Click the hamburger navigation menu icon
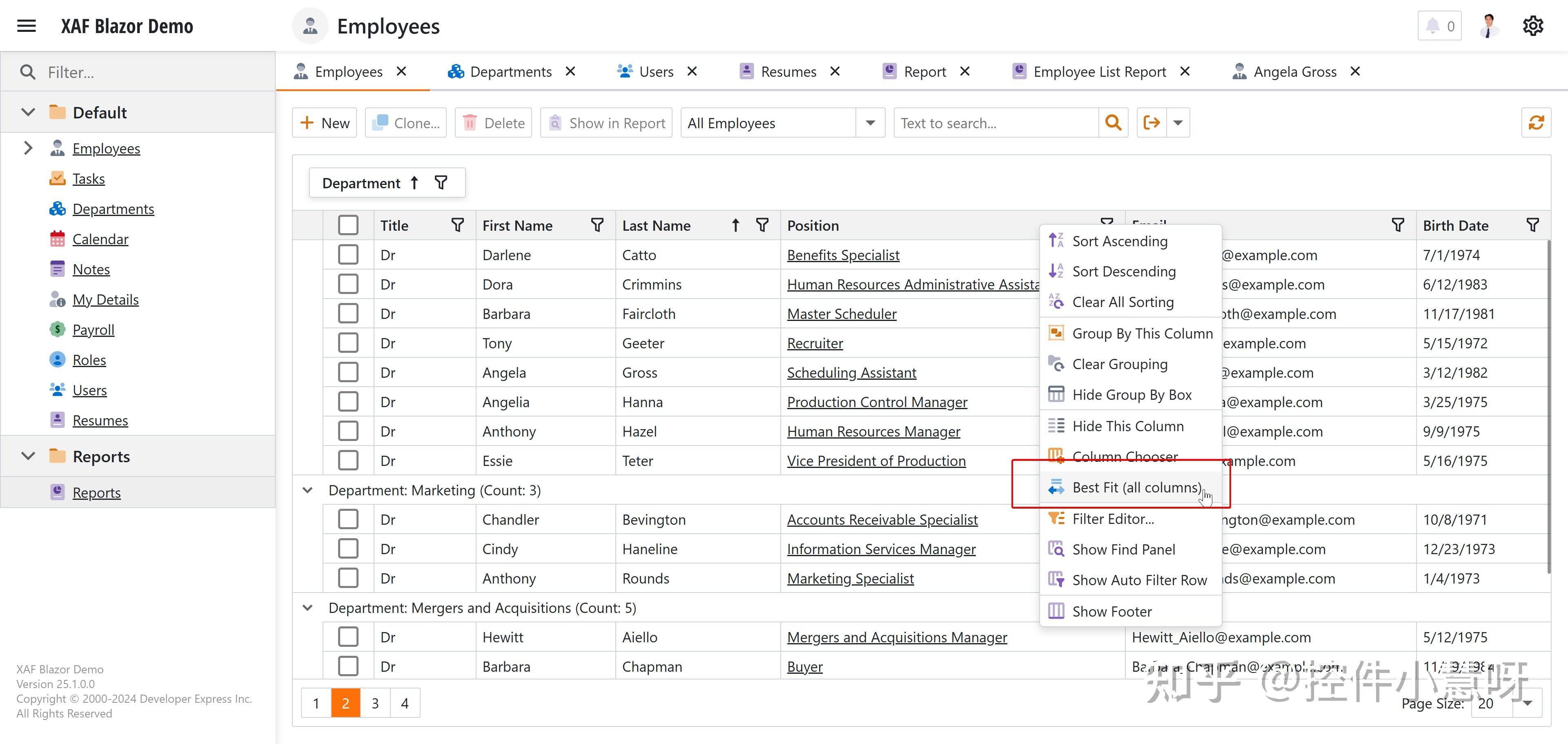The width and height of the screenshot is (1568, 744). click(26, 26)
